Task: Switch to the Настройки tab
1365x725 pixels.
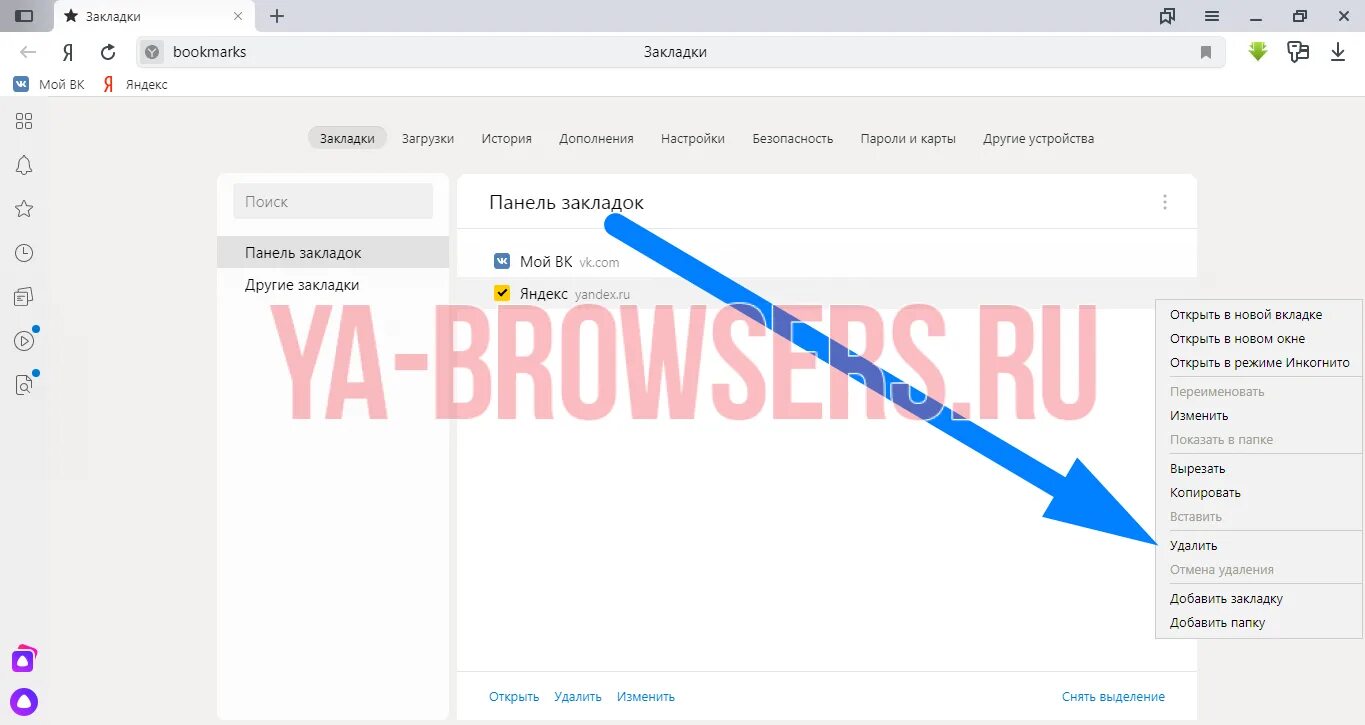Action: pyautogui.click(x=693, y=138)
